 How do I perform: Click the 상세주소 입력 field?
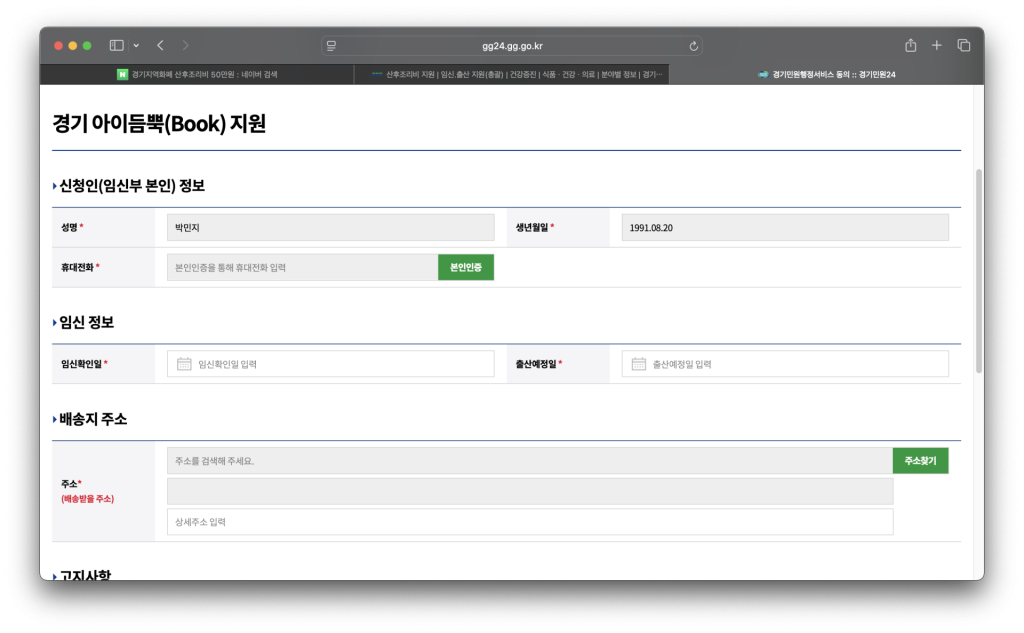tap(530, 522)
